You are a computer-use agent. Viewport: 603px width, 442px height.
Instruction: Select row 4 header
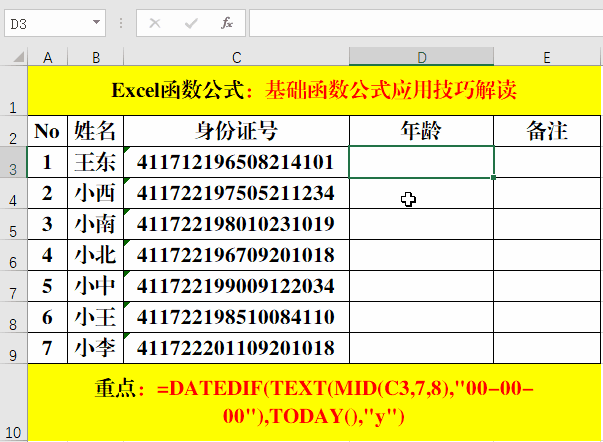[x=13, y=193]
